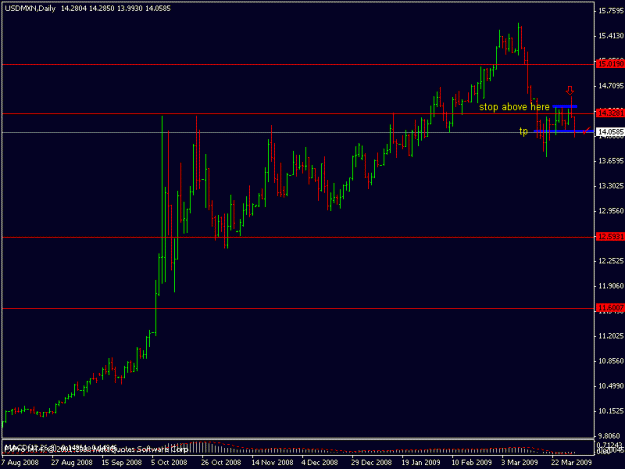Click the 11.2025 price axis value
This screenshot has height=469, width=625.
(x=611, y=336)
